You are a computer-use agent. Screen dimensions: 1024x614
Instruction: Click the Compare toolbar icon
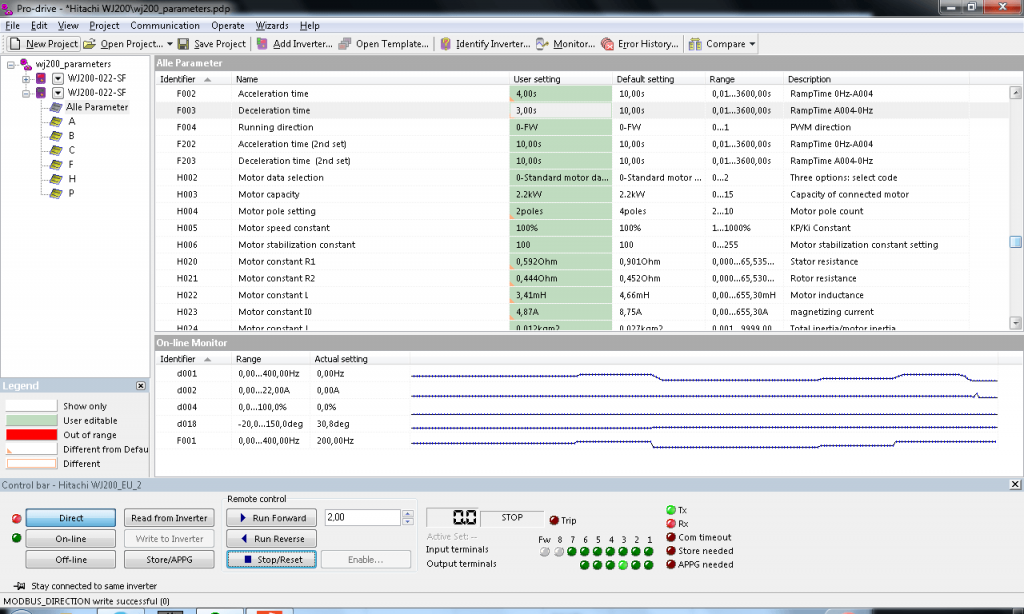tap(696, 44)
